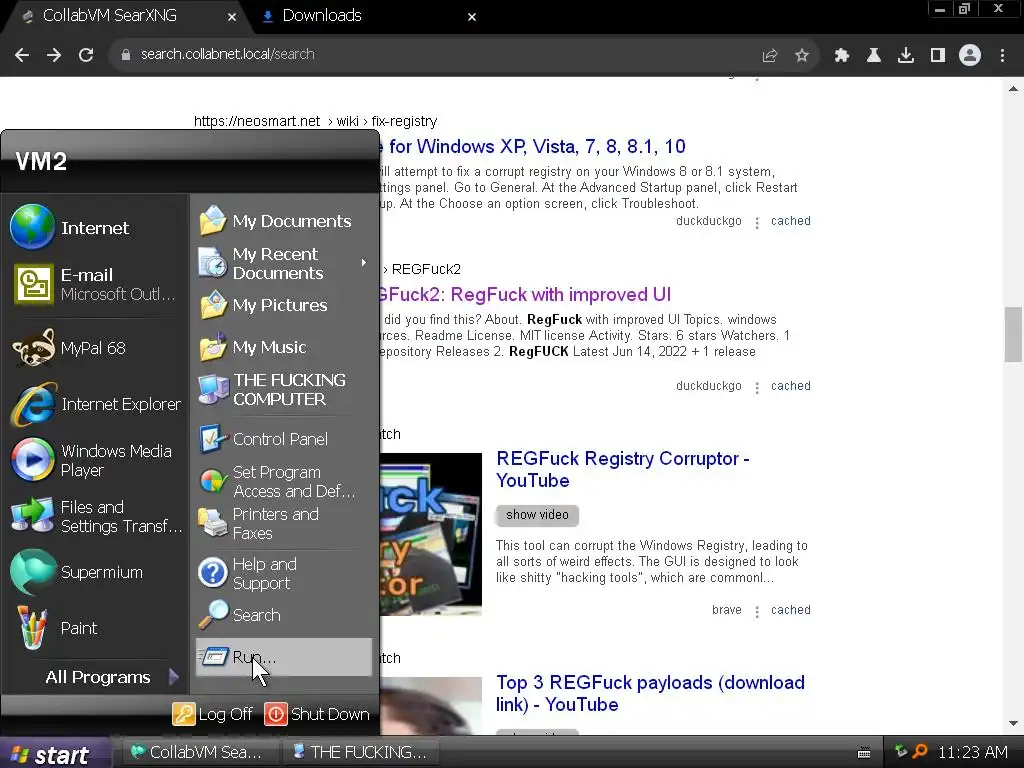Click the address bar URL field
Viewport: 1024px width, 768px height.
[x=431, y=55]
